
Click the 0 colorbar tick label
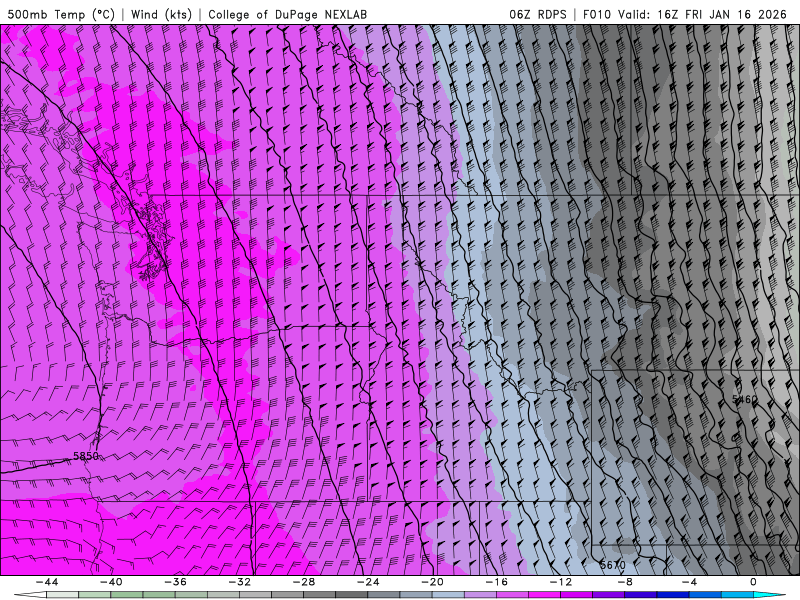[x=754, y=582]
